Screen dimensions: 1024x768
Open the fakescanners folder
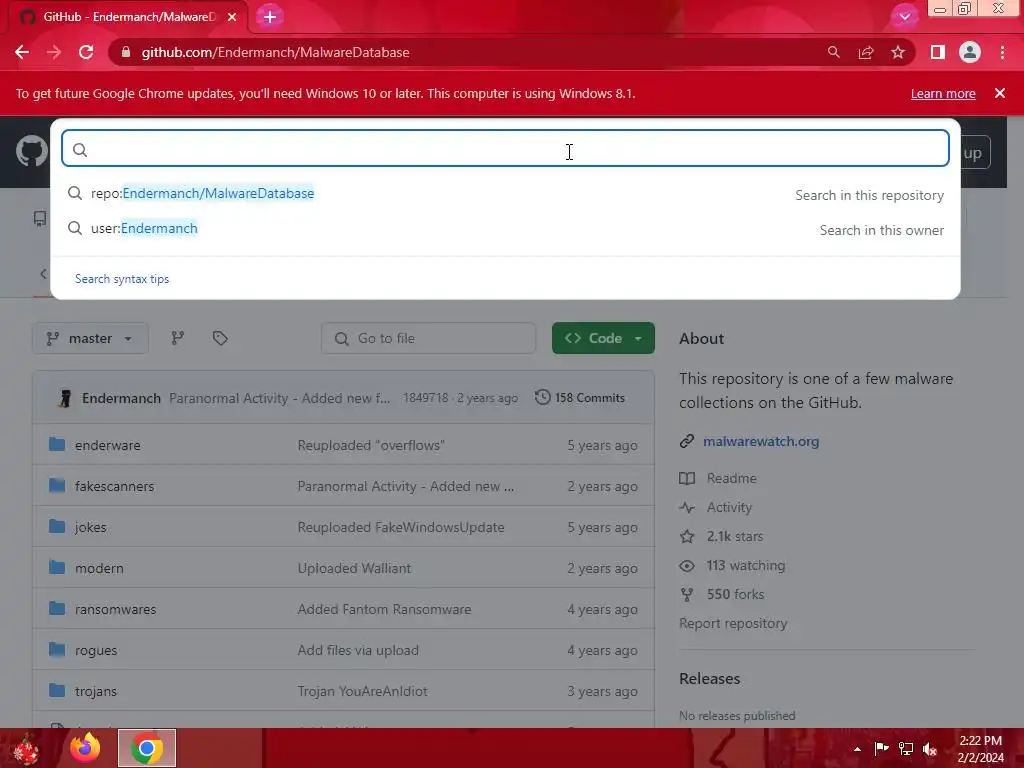pos(114,487)
